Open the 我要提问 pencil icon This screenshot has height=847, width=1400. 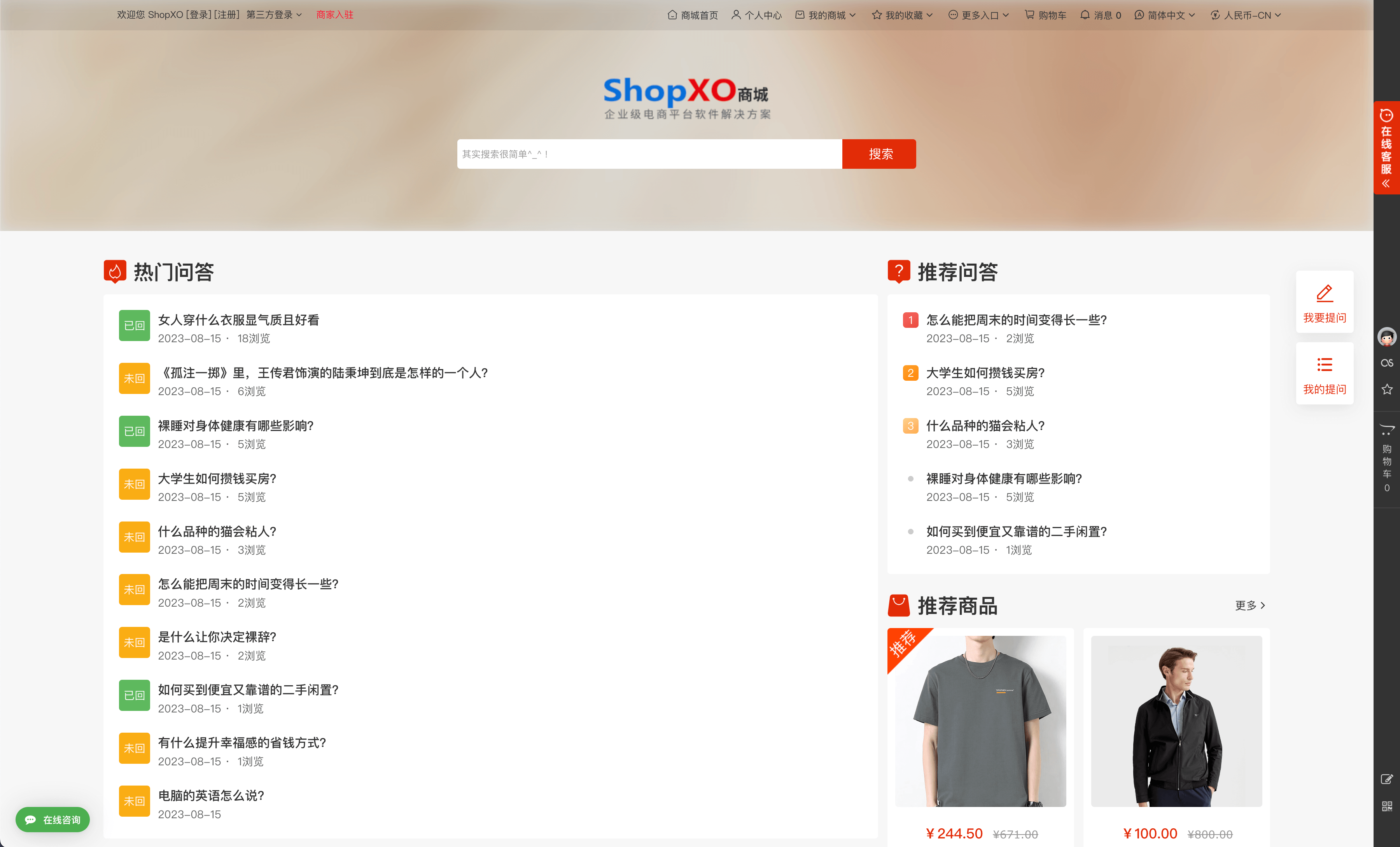(1325, 293)
